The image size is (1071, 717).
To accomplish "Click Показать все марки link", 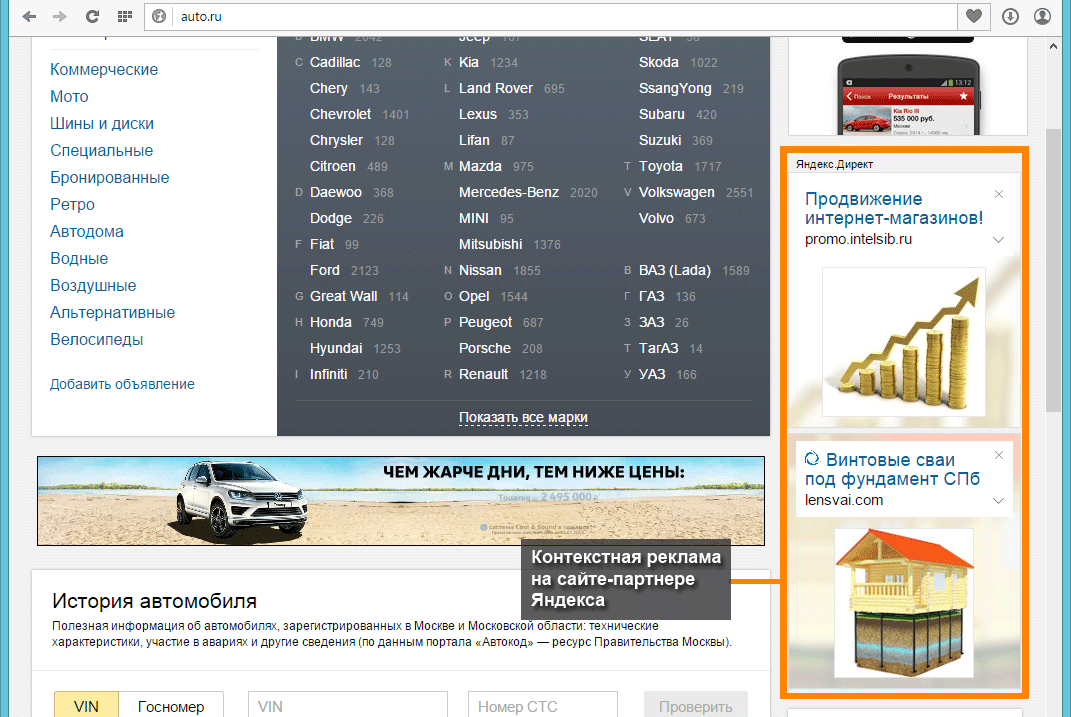I will [x=523, y=417].
